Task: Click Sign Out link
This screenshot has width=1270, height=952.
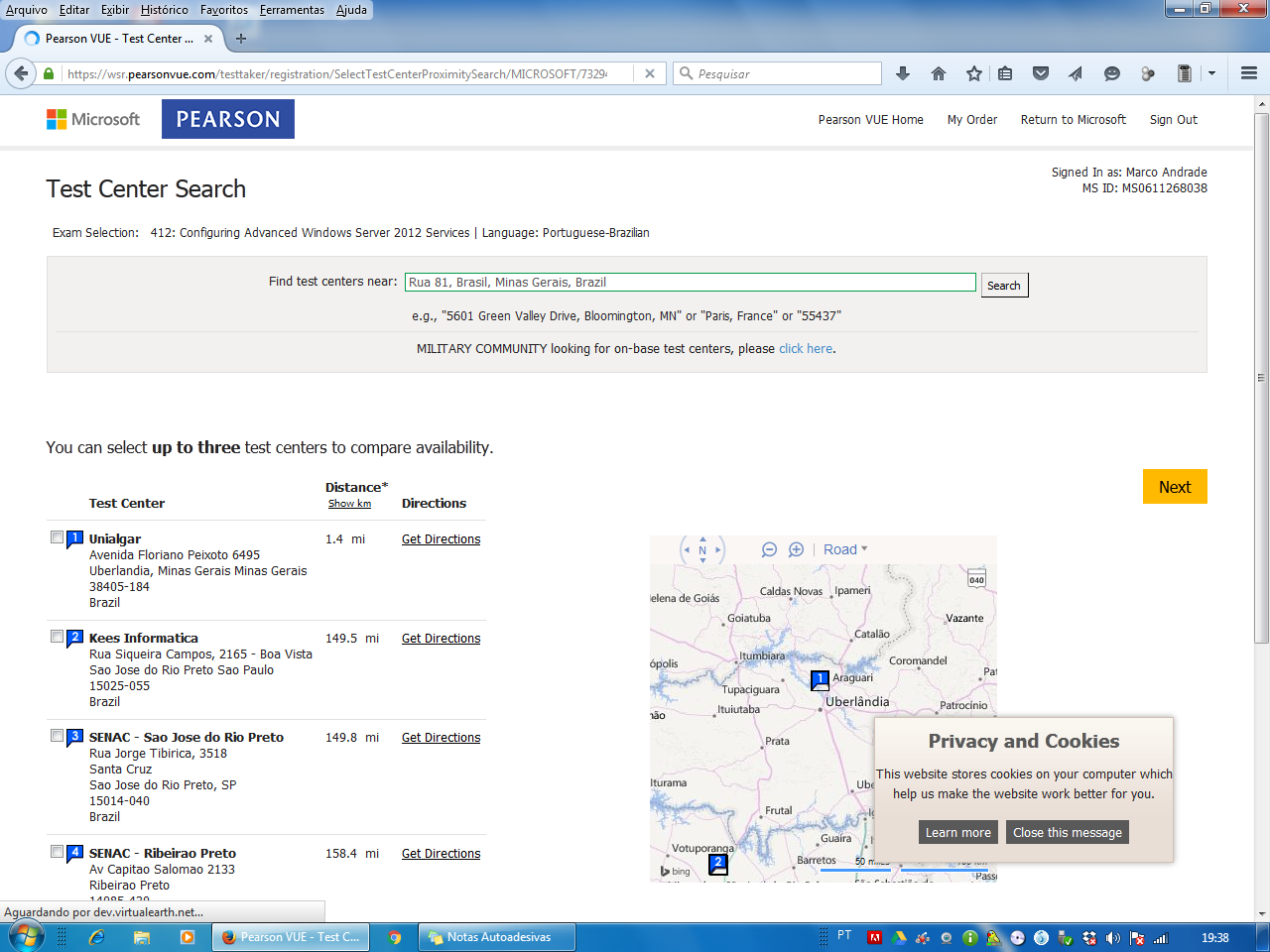Action: [1174, 120]
